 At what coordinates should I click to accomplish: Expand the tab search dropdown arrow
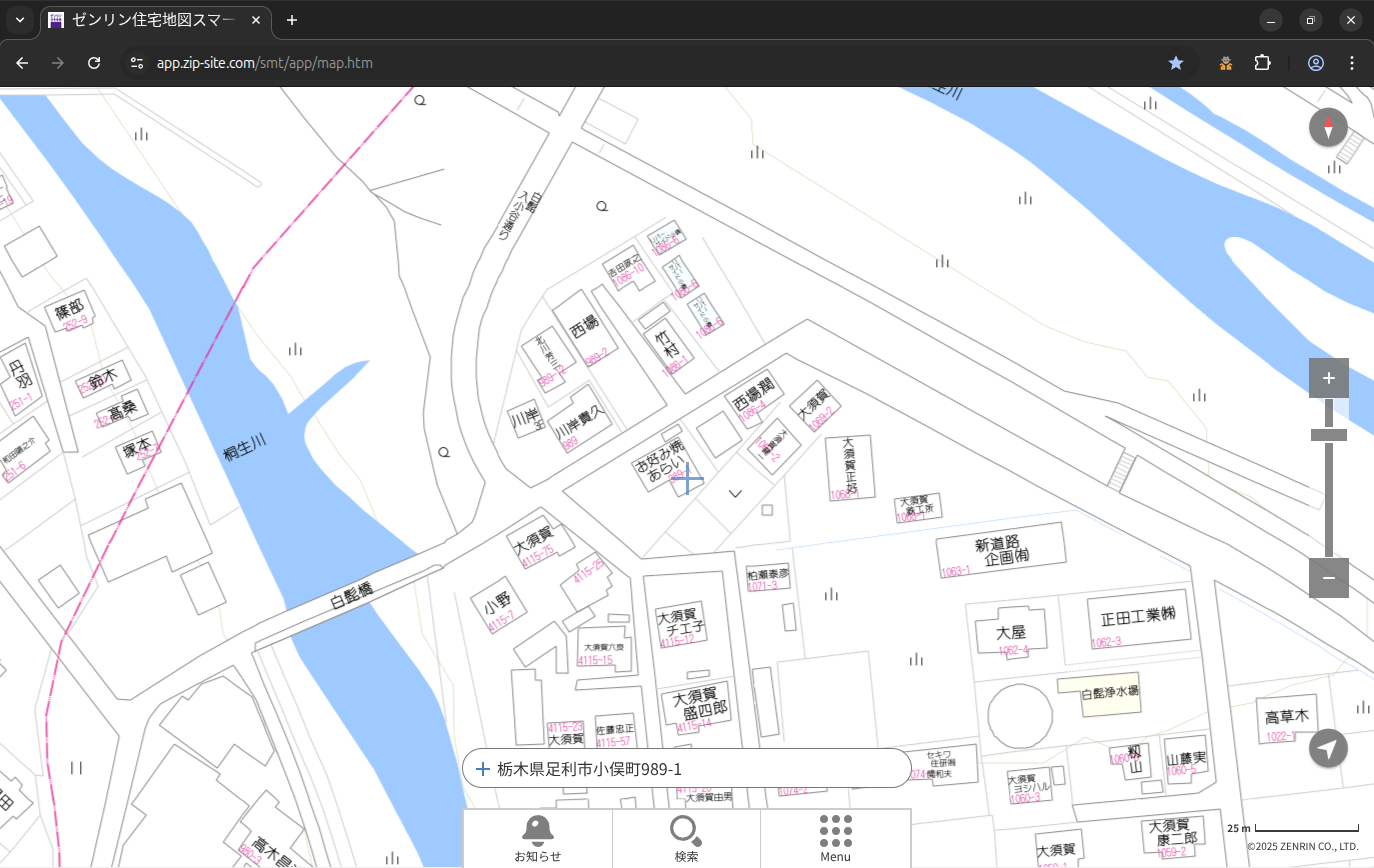point(19,20)
